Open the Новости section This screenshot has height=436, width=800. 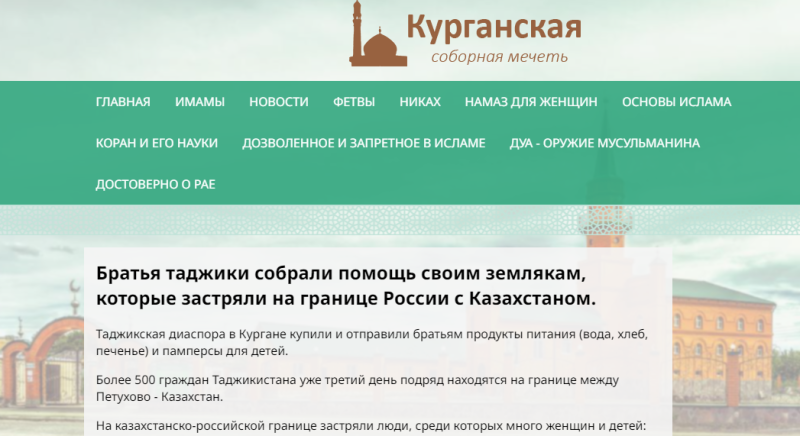278,102
